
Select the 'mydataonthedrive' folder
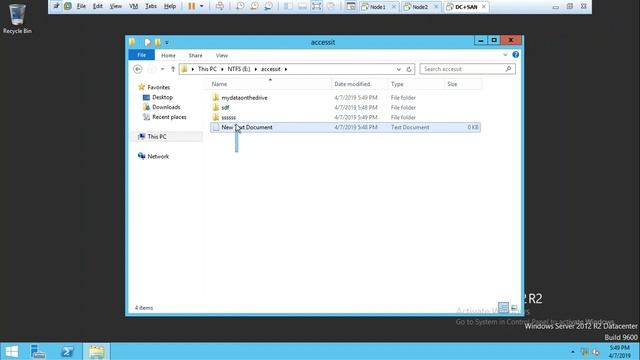[244, 98]
